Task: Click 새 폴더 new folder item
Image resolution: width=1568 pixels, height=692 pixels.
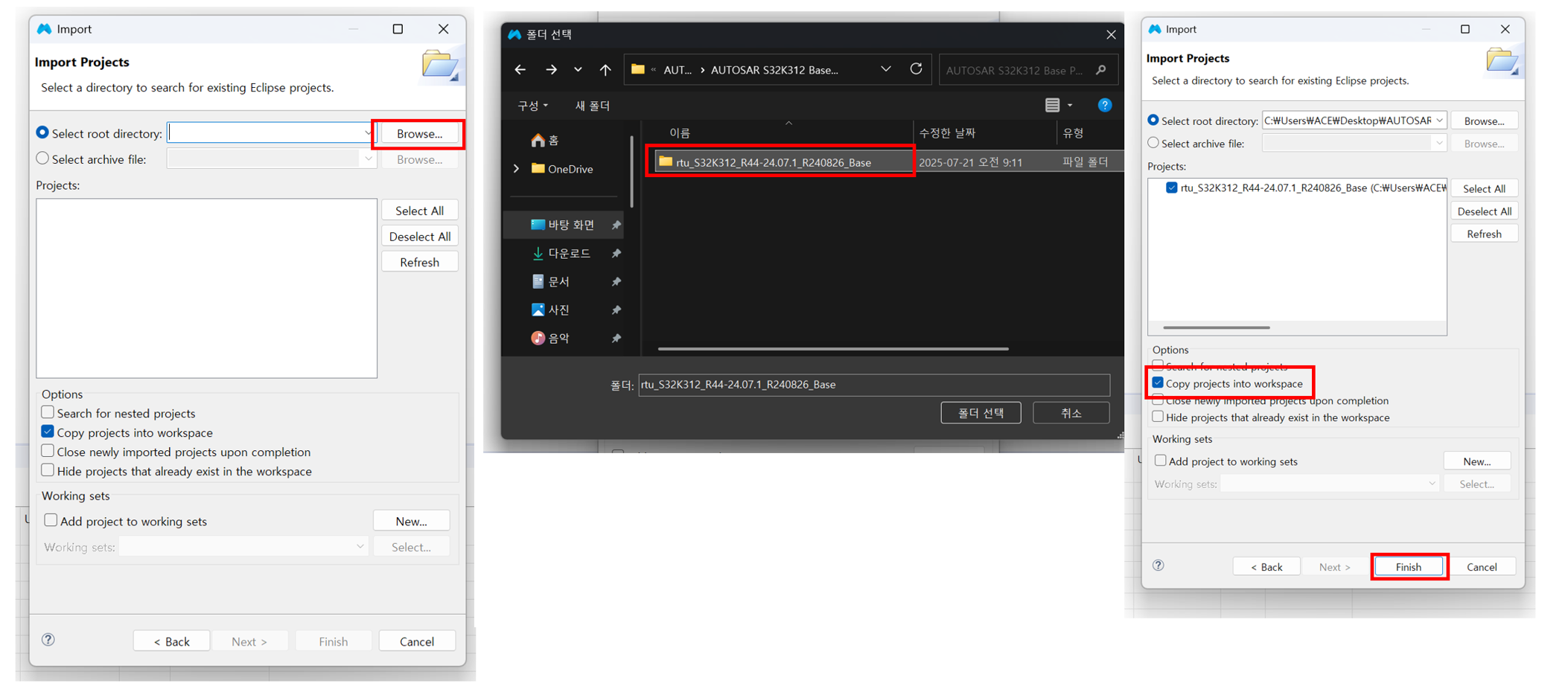Action: coord(592,106)
